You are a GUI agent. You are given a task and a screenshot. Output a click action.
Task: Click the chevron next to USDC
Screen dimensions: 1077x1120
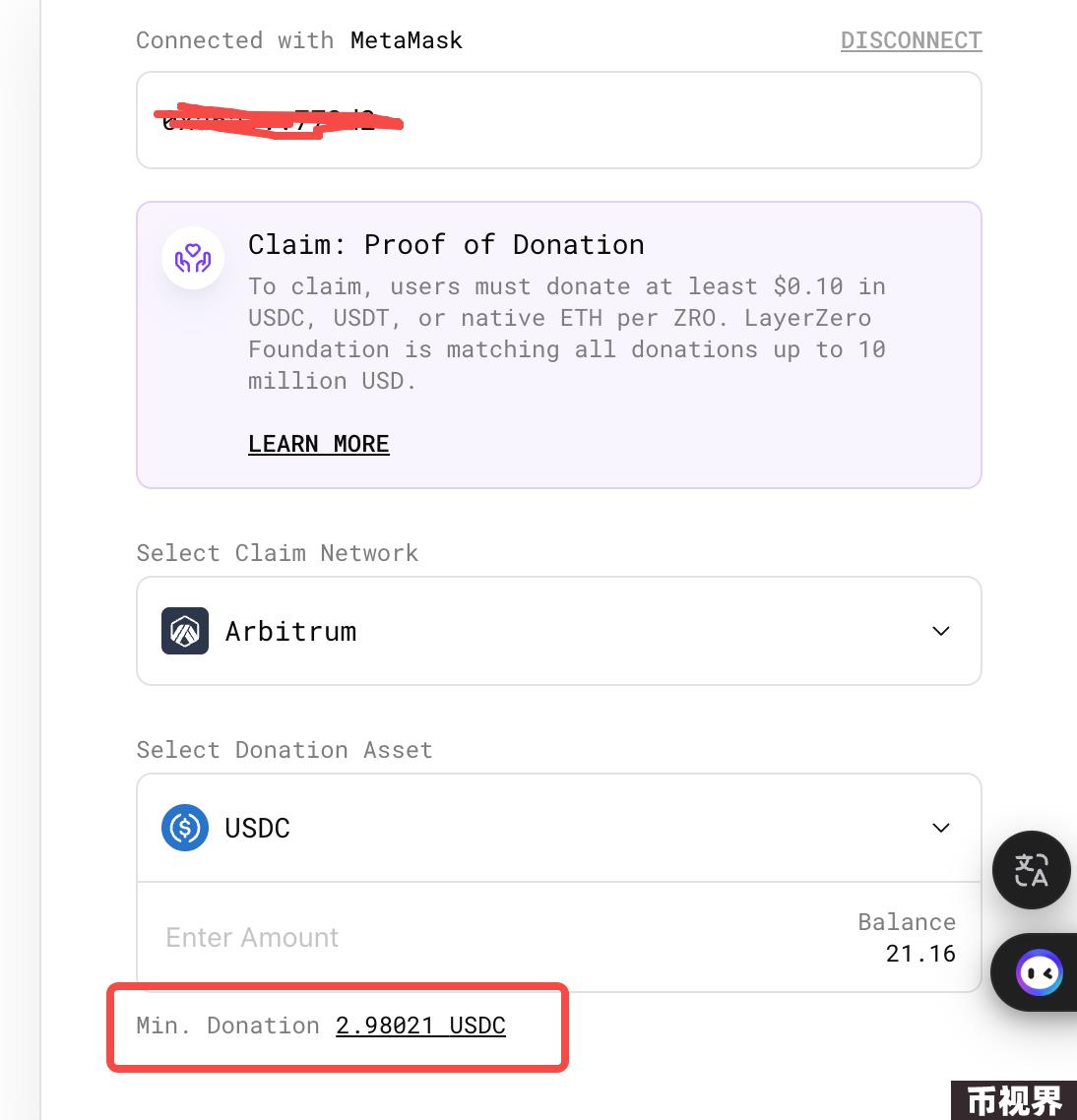tap(940, 828)
